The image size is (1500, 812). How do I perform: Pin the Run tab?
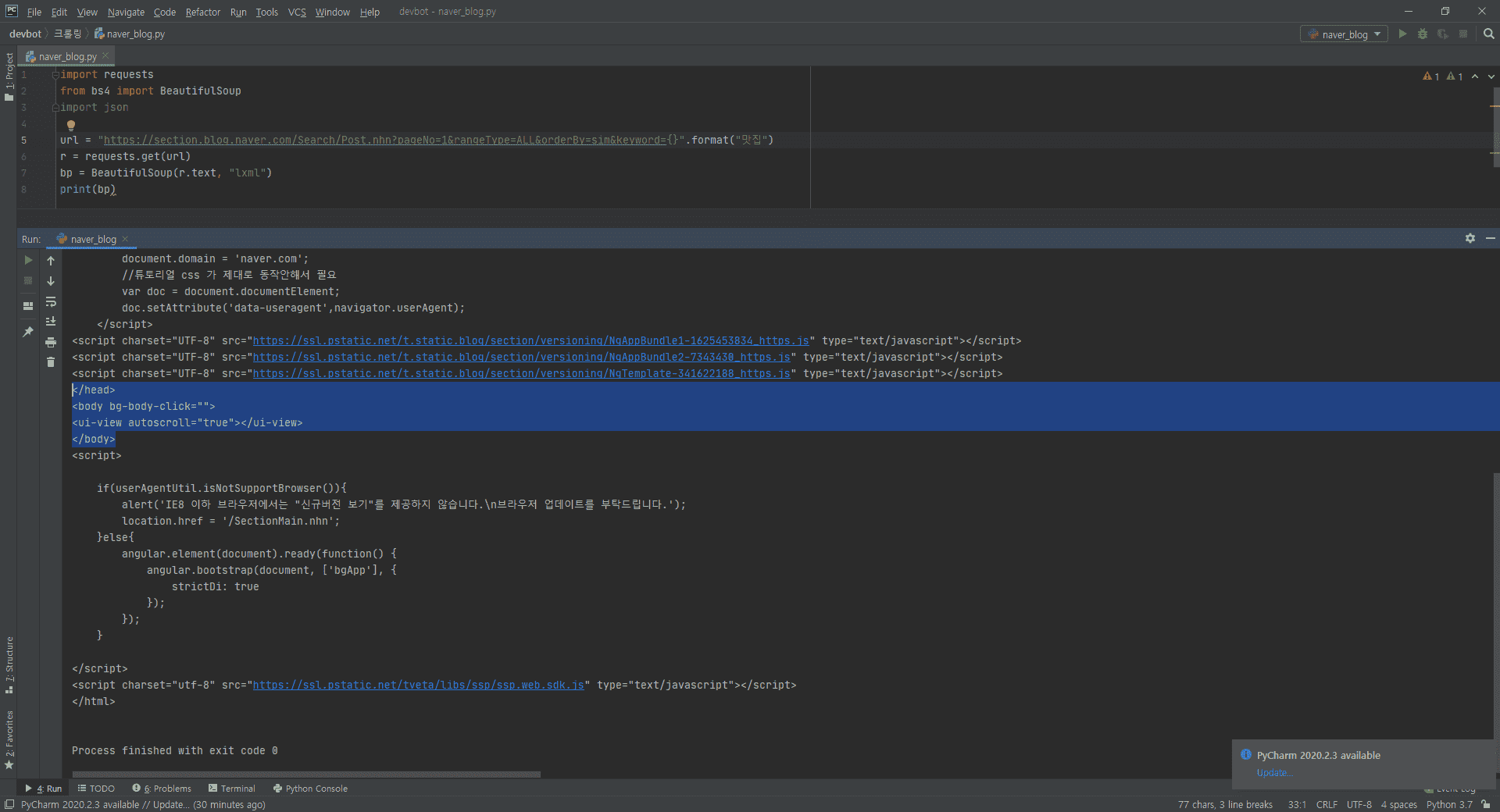[x=28, y=332]
